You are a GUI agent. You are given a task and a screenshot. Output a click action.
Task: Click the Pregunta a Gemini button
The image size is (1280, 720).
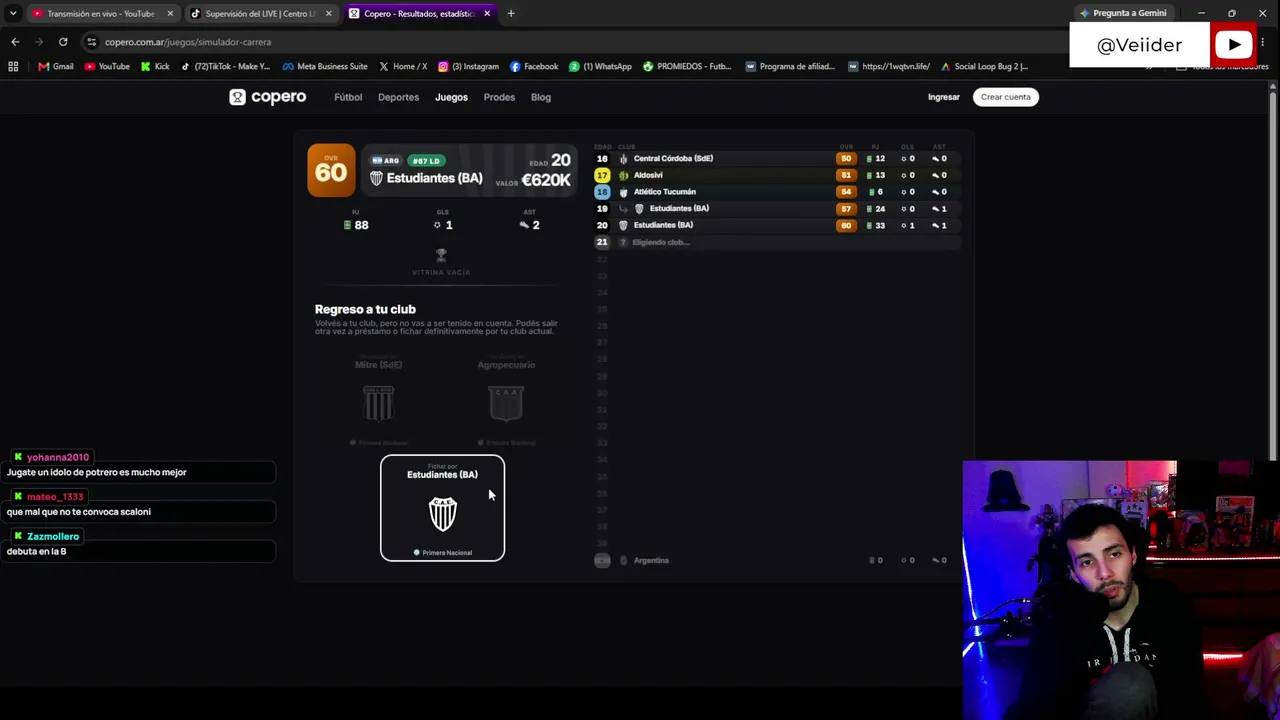point(1123,13)
